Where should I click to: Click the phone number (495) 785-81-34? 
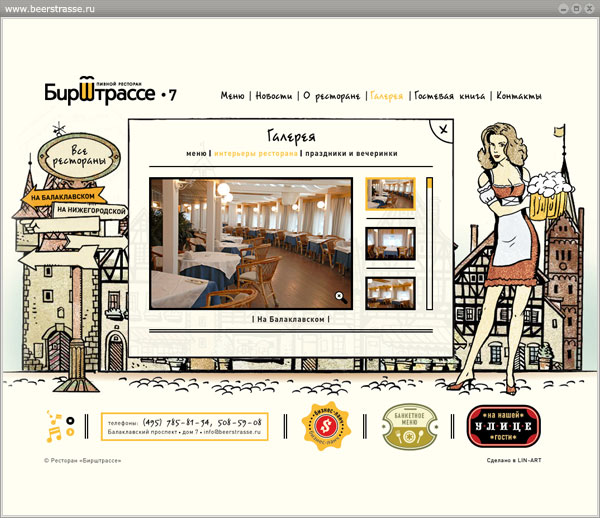176,422
